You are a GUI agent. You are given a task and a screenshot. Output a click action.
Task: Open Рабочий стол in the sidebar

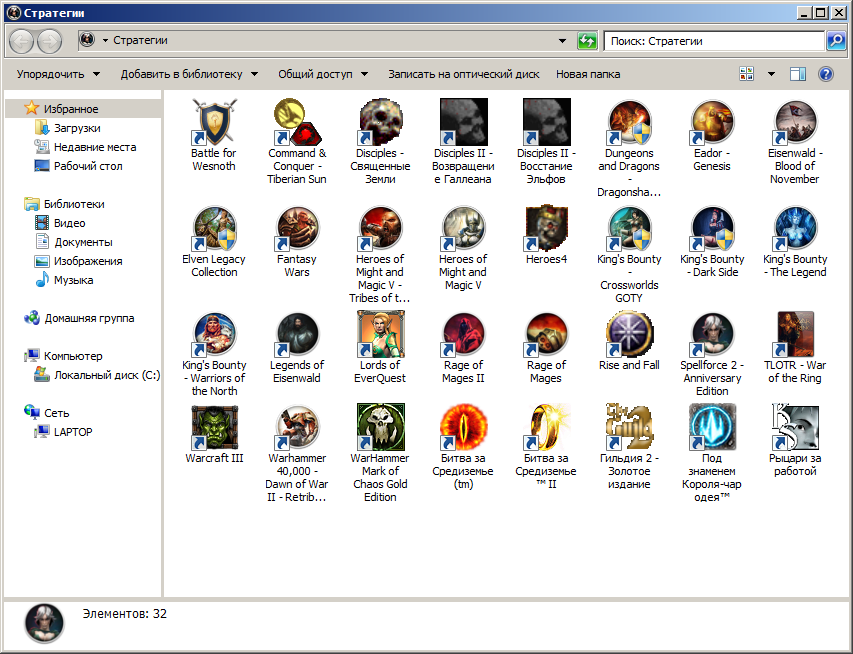[78, 166]
